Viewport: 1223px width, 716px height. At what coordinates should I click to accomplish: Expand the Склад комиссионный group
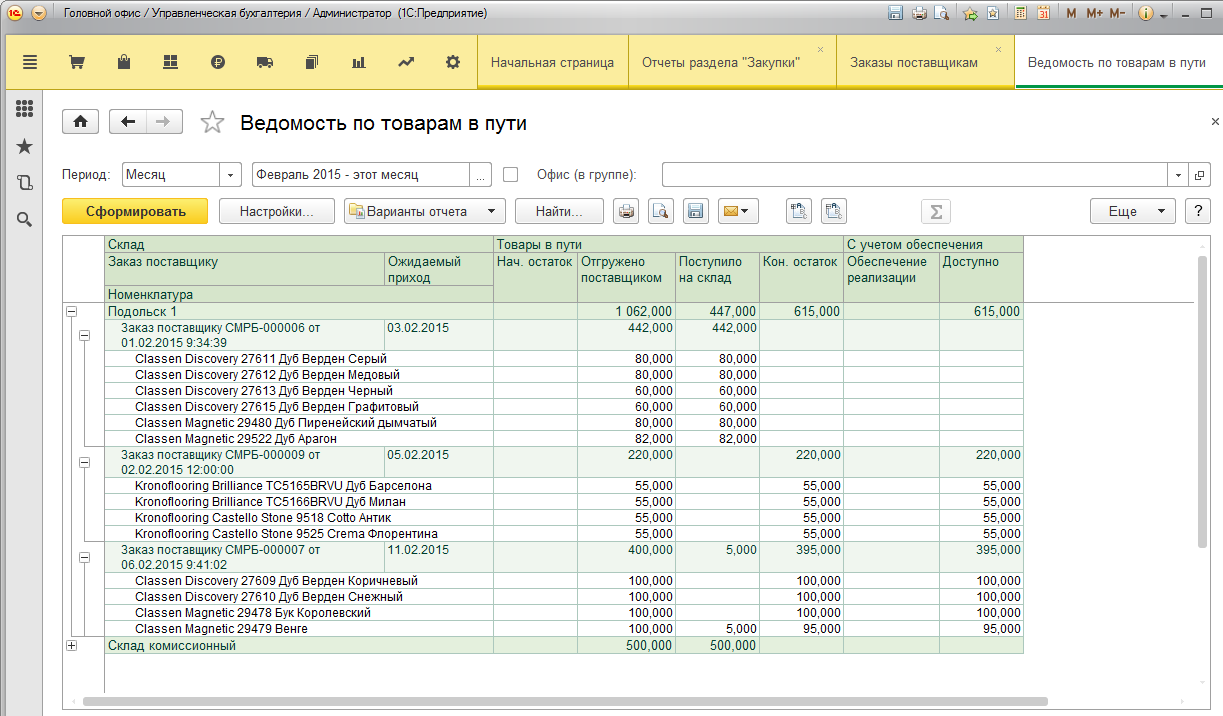coord(71,646)
